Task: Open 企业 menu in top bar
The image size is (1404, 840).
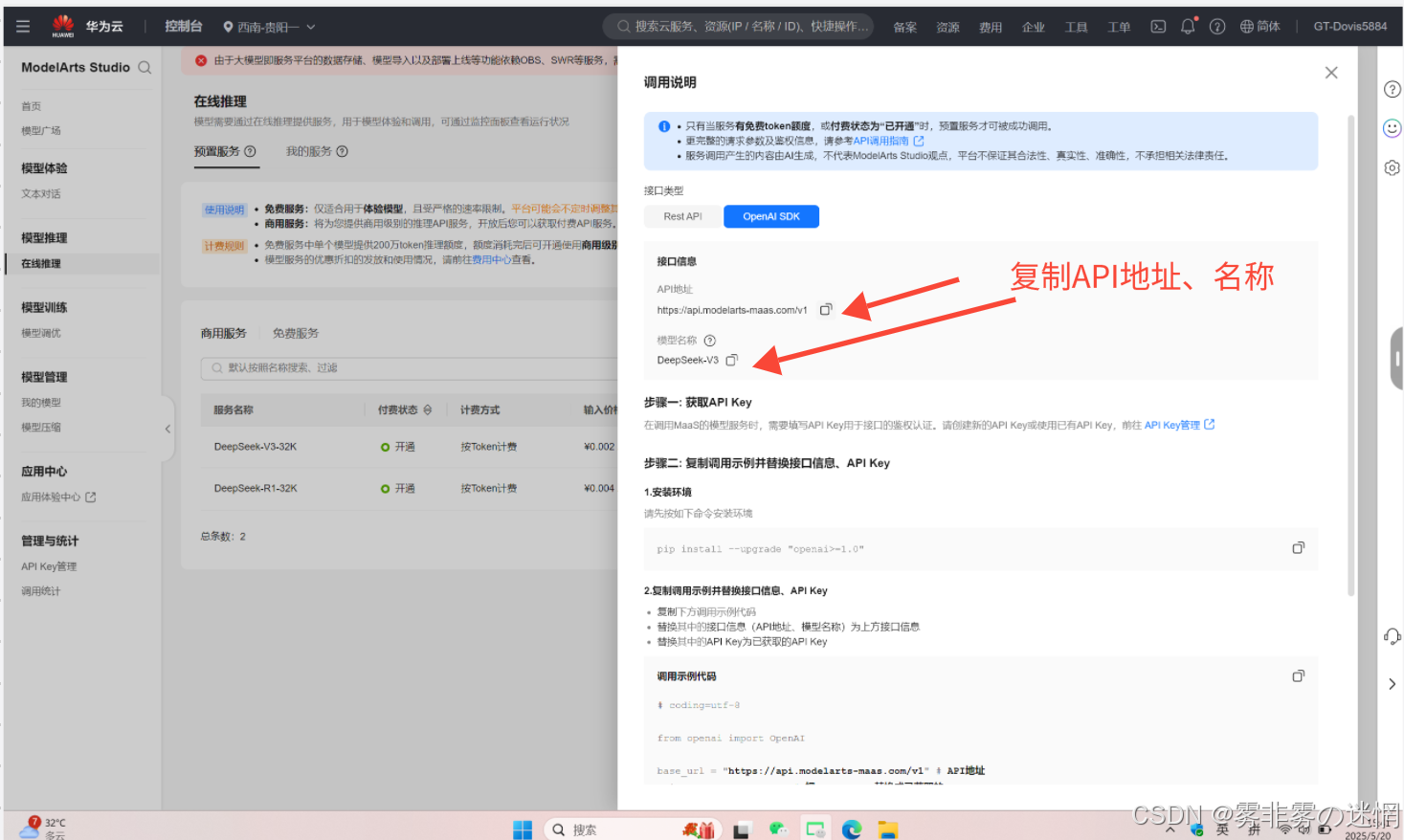Action: 1034,27
